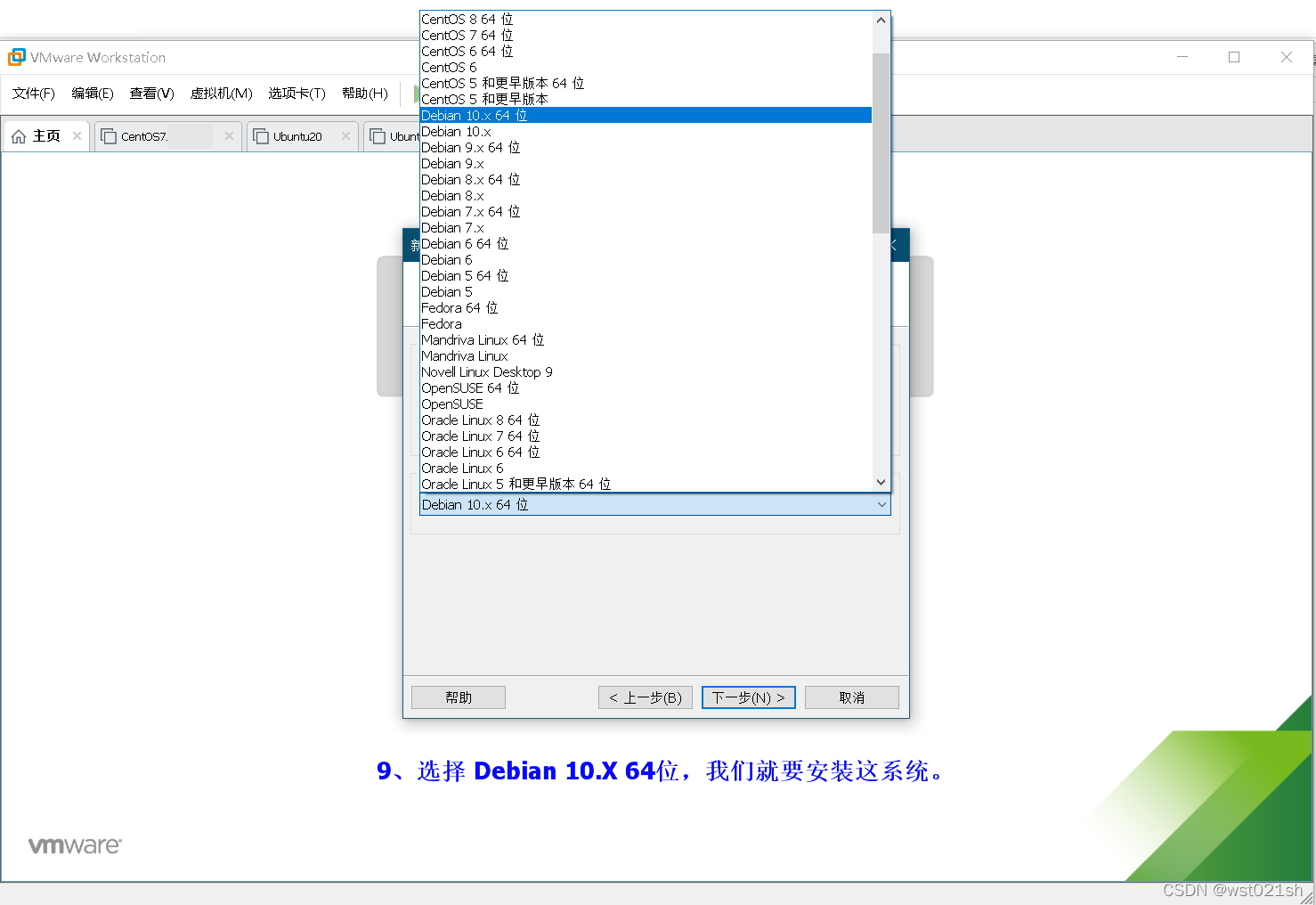Select OpenSUSE (32-bit) option
This screenshot has height=905, width=1316.
646,404
